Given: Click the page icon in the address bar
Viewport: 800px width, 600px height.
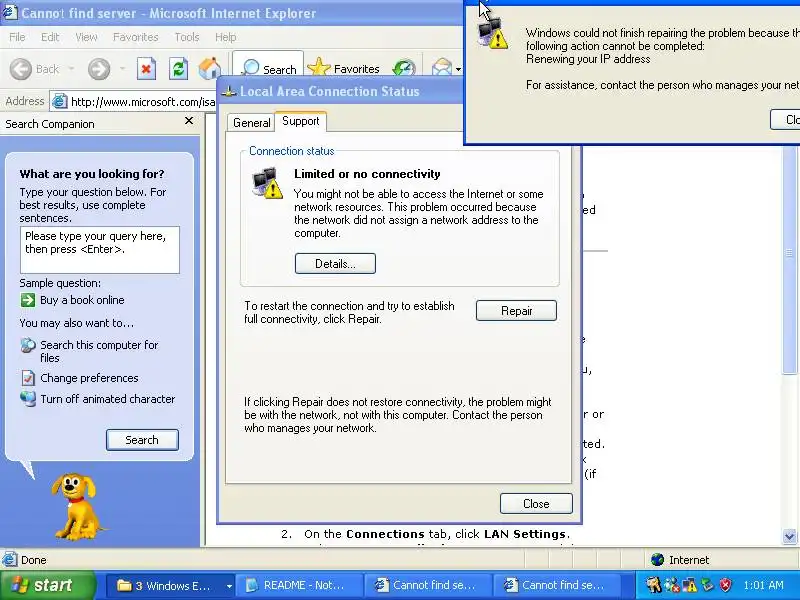Looking at the screenshot, I should (60, 102).
